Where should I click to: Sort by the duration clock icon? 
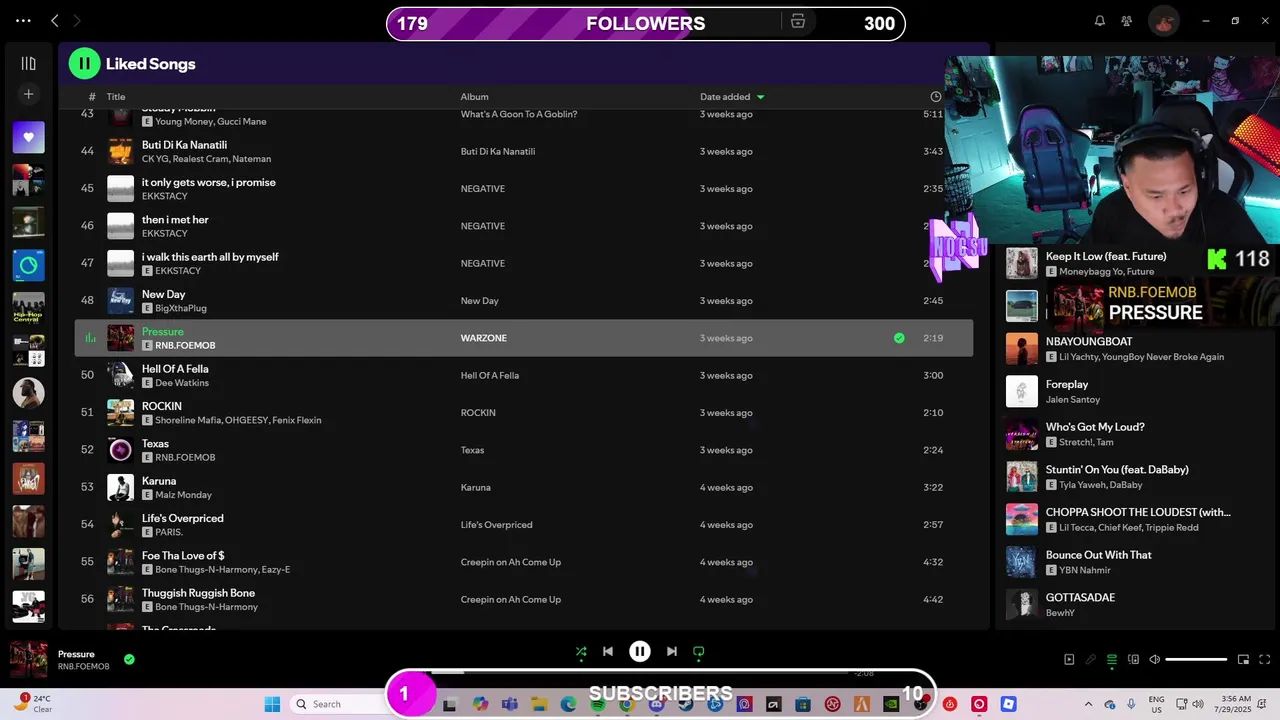(x=936, y=97)
